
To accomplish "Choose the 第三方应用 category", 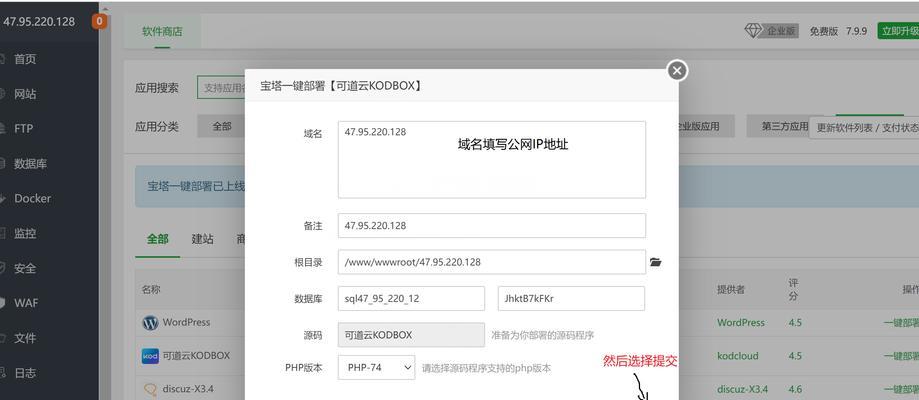I will [x=785, y=126].
